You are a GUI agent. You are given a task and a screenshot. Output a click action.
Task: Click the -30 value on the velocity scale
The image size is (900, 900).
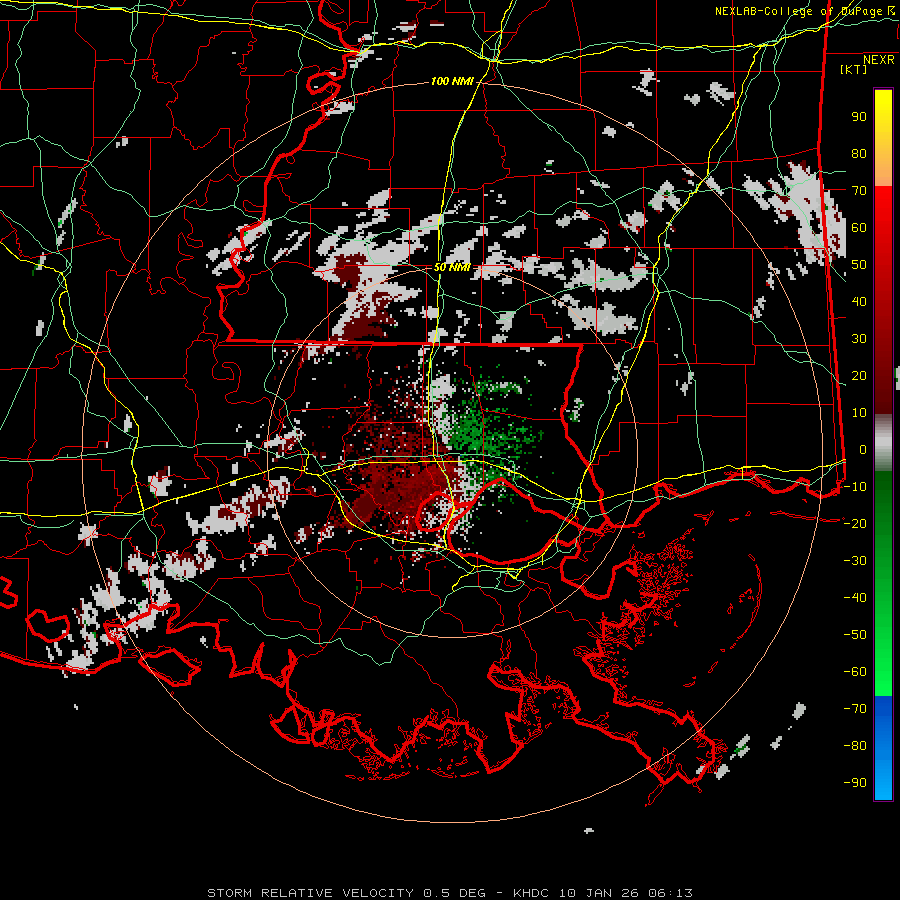point(855,561)
